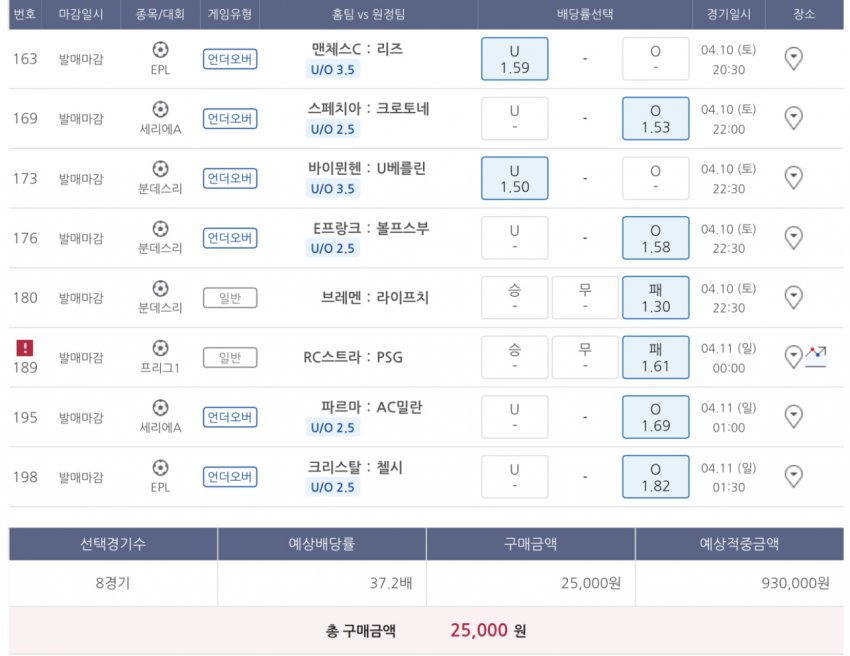Select the 무 option for 브레멘 vs 라이프치
This screenshot has height=656, width=850.
585,298
